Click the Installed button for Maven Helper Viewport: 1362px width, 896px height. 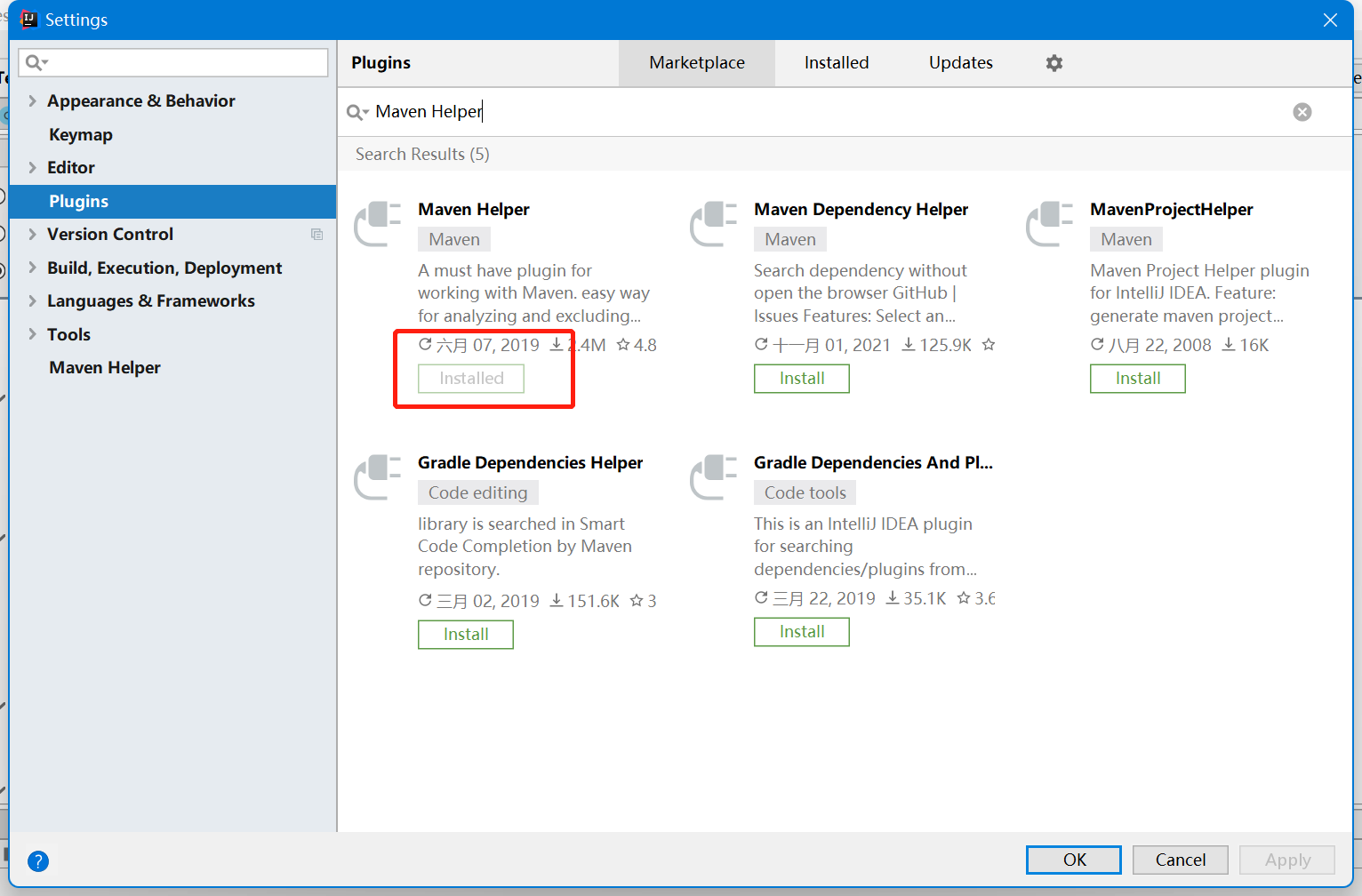[471, 379]
